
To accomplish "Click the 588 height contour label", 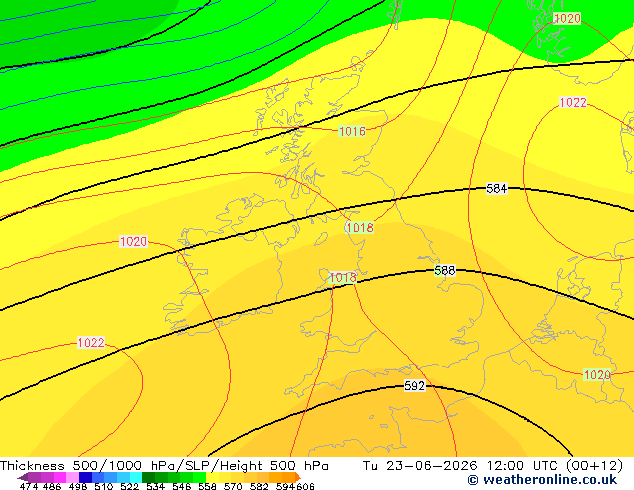I will point(445,270).
